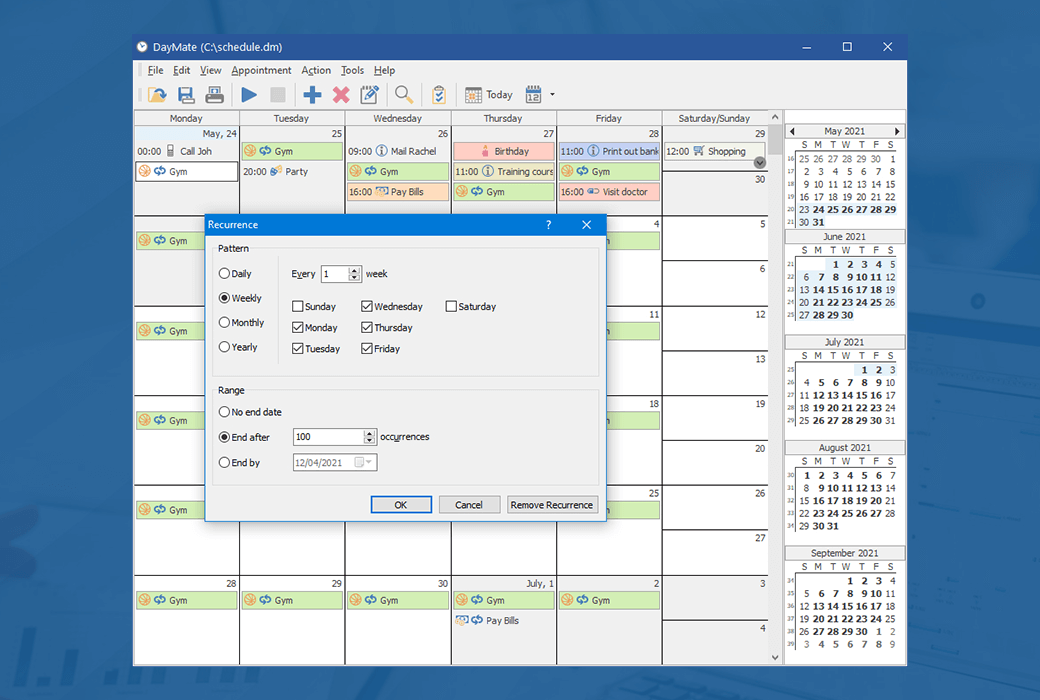Image resolution: width=1040 pixels, height=700 pixels.
Task: Select the Daily pattern radio button
Action: click(224, 273)
